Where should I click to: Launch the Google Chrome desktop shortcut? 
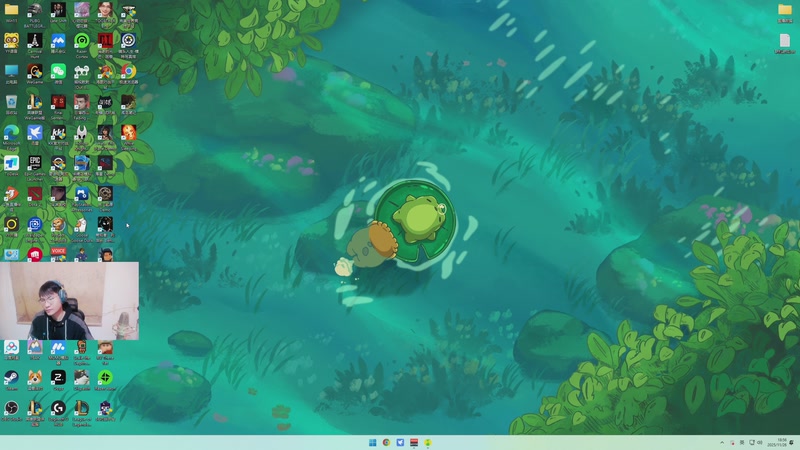click(x=129, y=72)
